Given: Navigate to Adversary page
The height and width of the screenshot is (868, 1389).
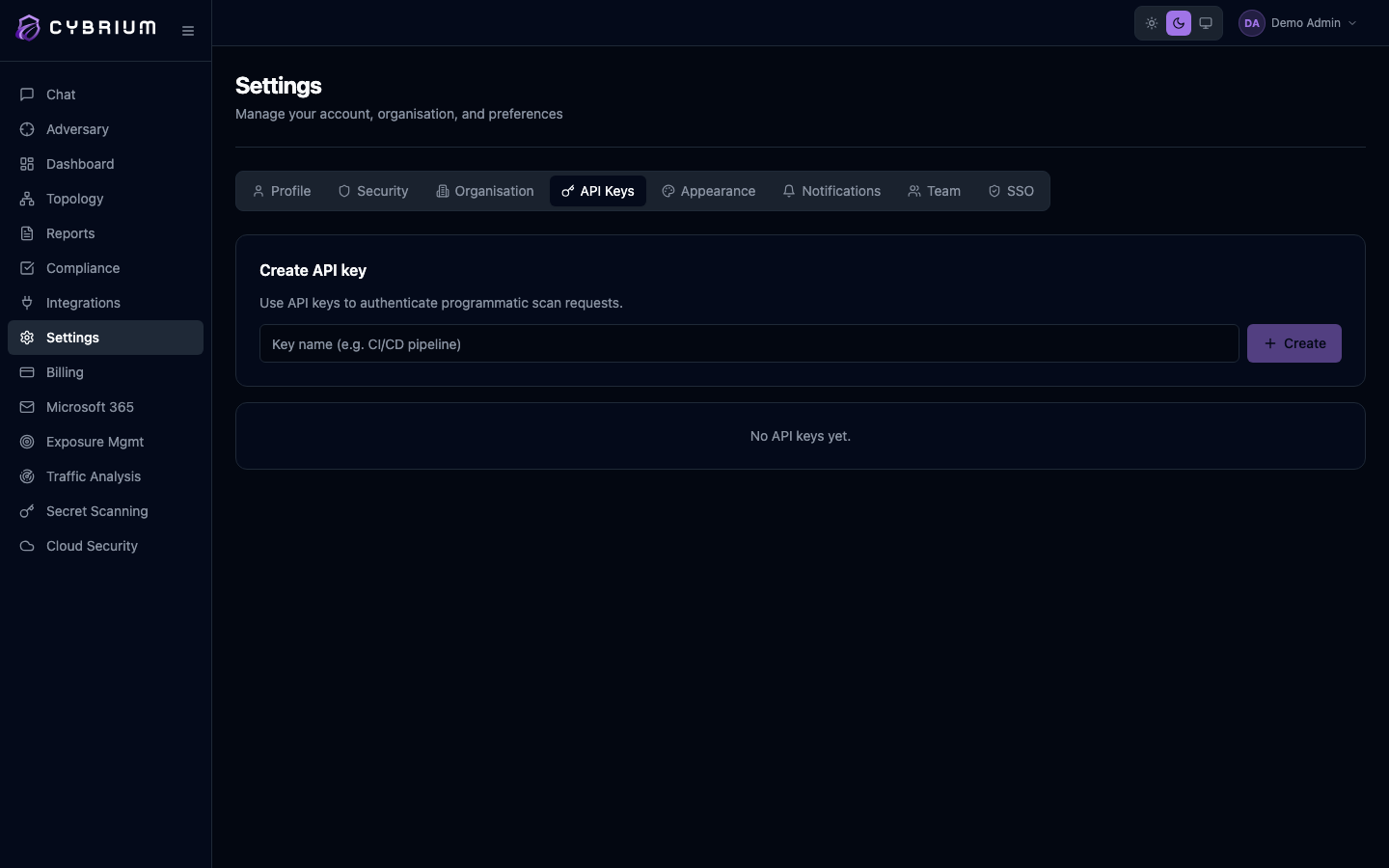Looking at the screenshot, I should click(x=105, y=129).
